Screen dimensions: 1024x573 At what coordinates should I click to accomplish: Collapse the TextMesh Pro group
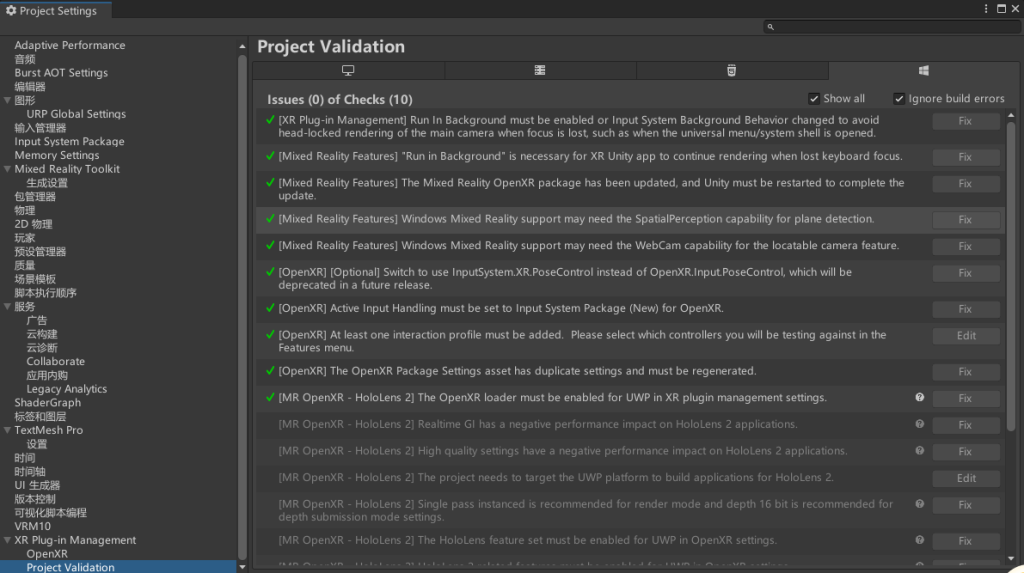coord(7,430)
